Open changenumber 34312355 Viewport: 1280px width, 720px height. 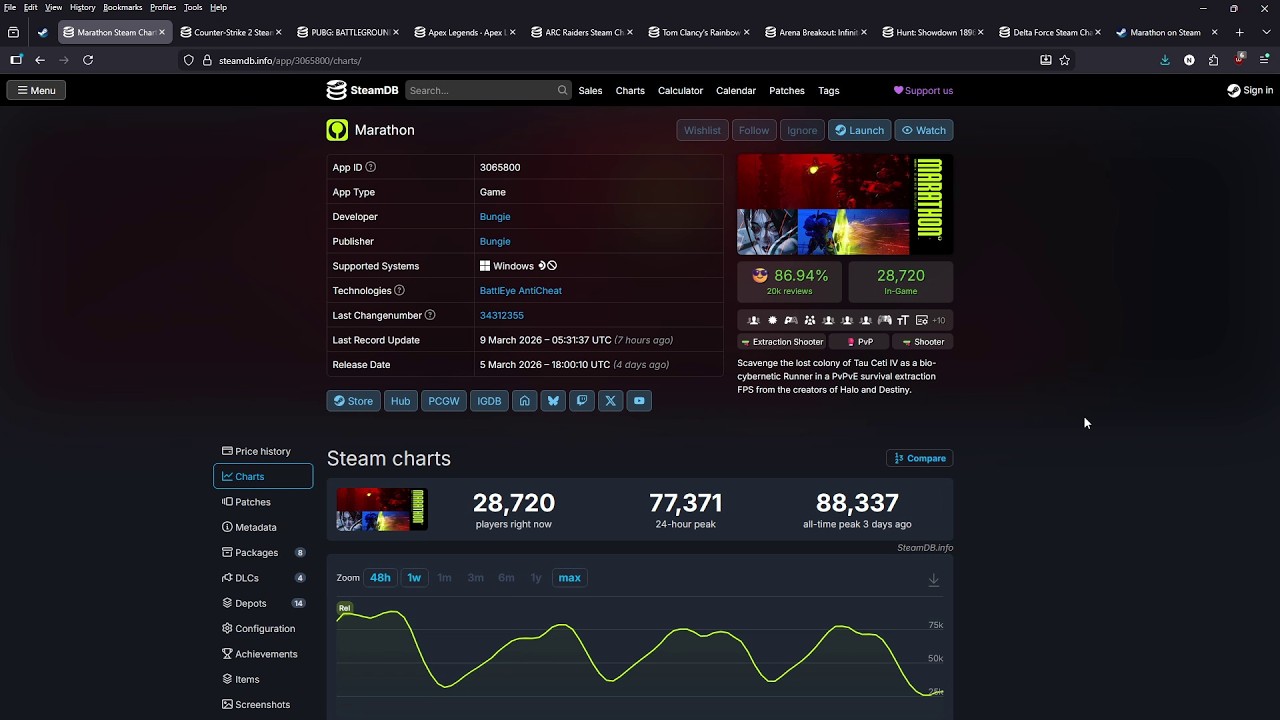501,315
